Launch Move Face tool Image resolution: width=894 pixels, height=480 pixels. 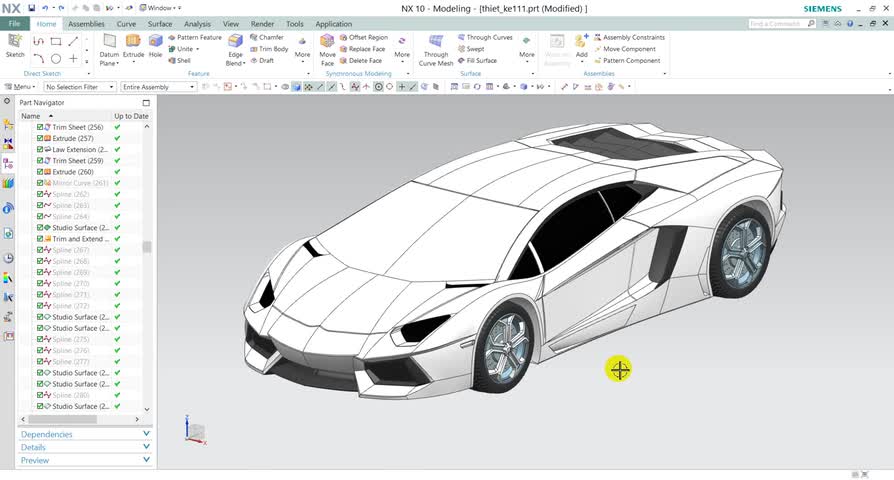[327, 50]
